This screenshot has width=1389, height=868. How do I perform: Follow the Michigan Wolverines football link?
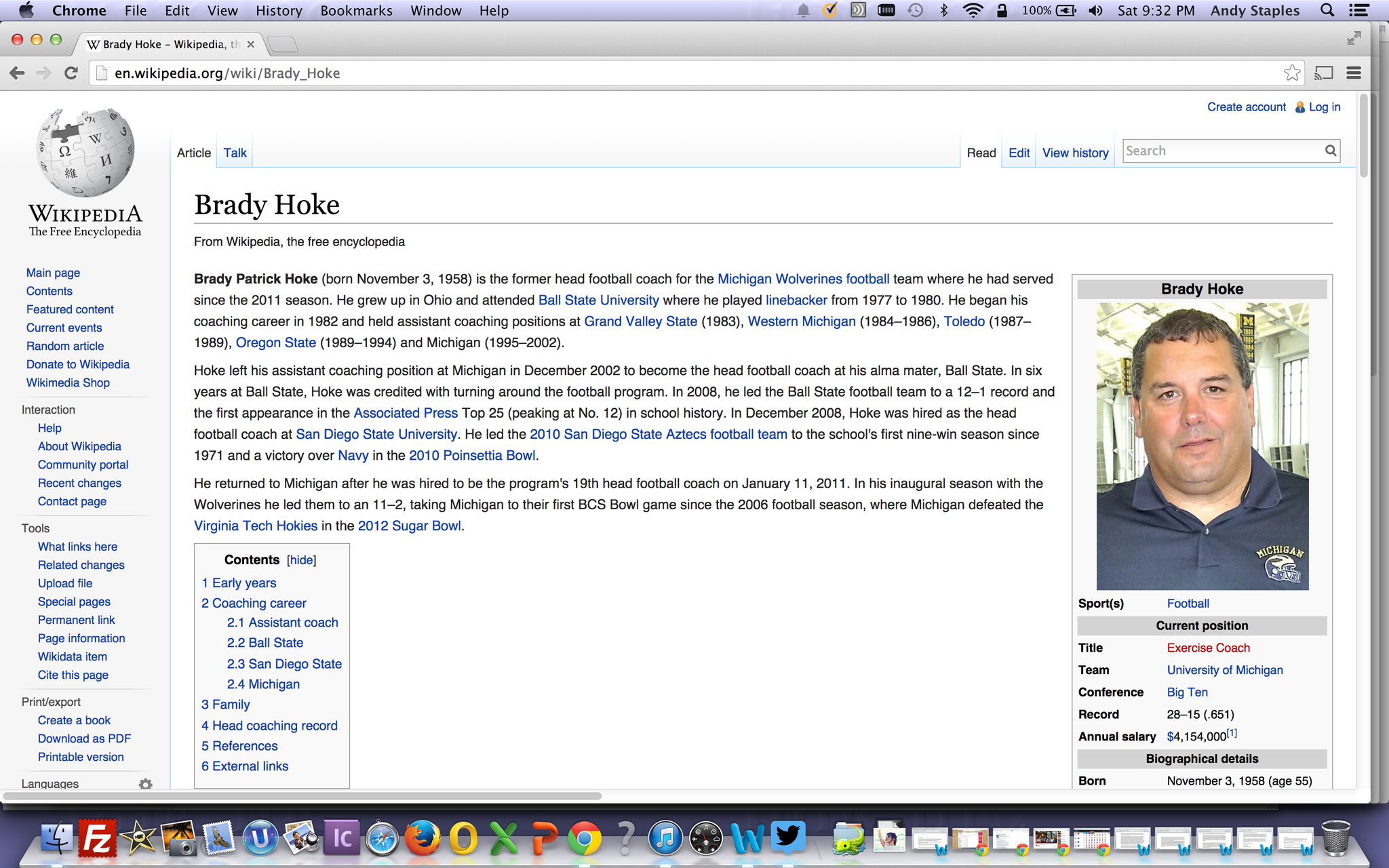(803, 279)
